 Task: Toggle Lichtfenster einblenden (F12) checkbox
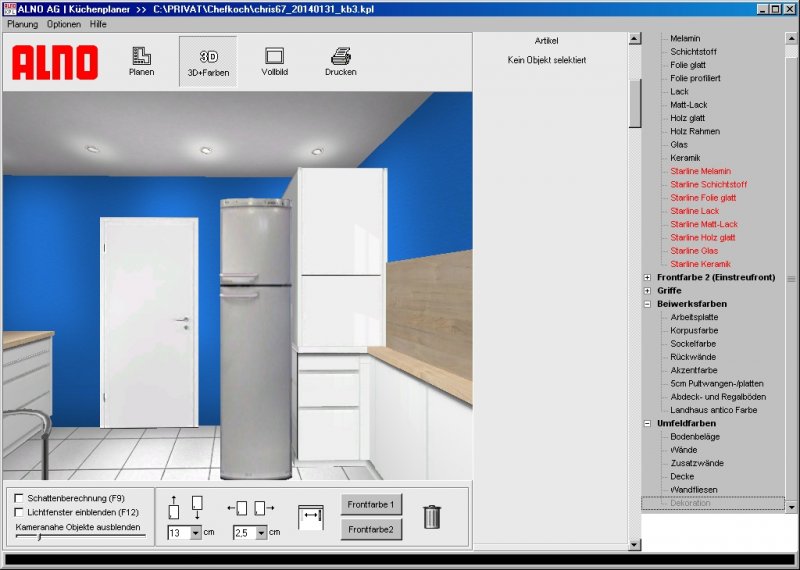[x=19, y=512]
